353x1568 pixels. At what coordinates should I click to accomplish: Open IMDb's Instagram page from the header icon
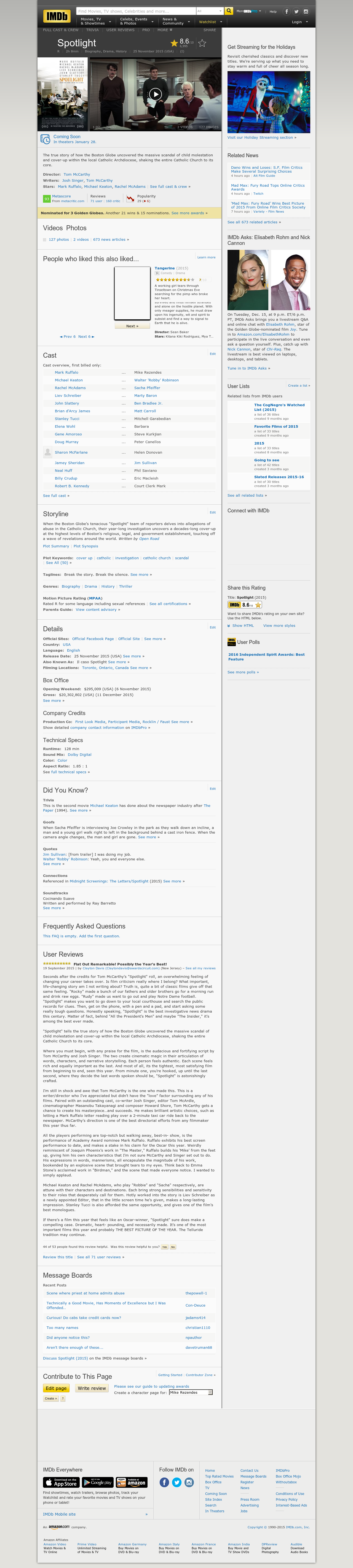(x=306, y=12)
